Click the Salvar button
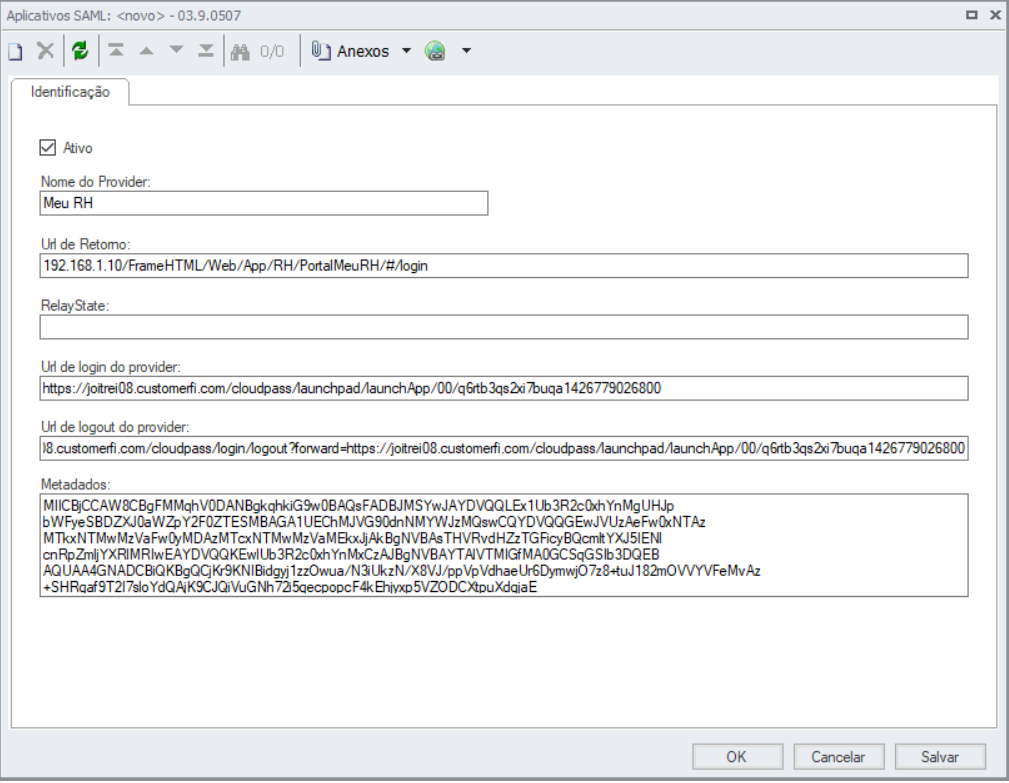 [x=940, y=757]
